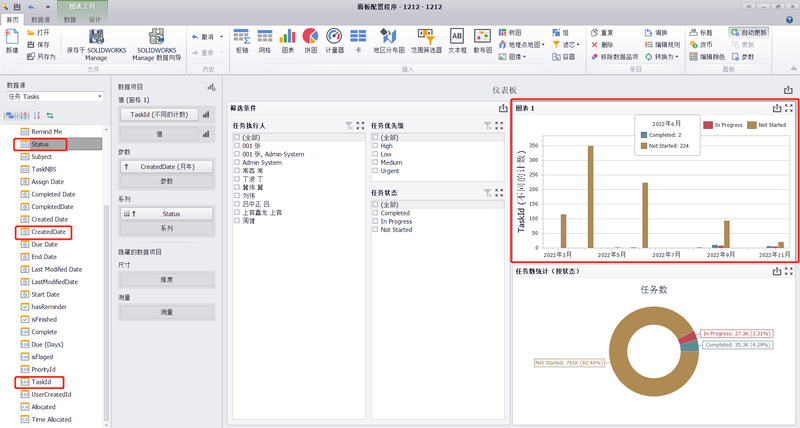Click the 标题 (Title) ribbon button

tap(701, 33)
